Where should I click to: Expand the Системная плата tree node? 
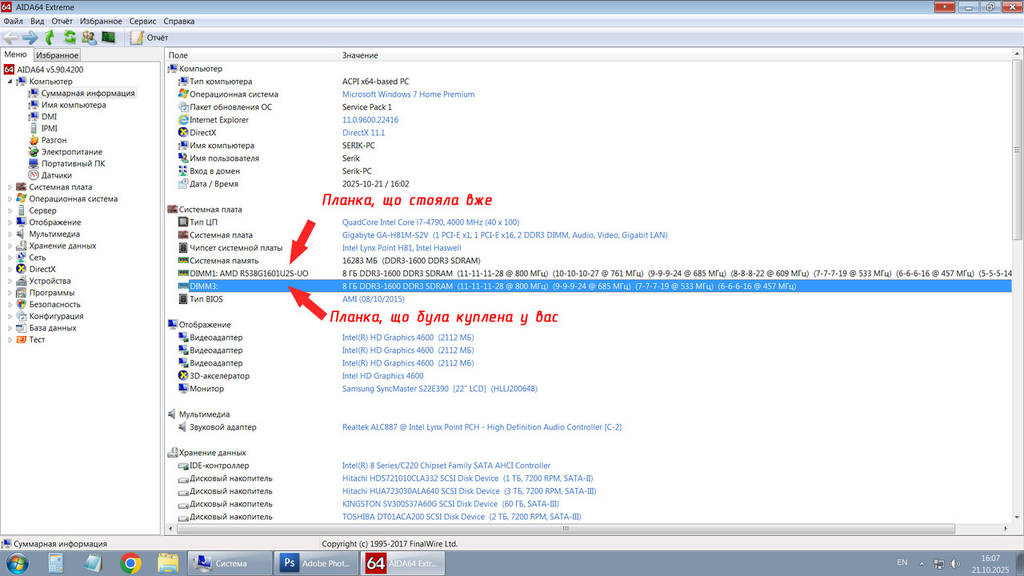[x=10, y=187]
